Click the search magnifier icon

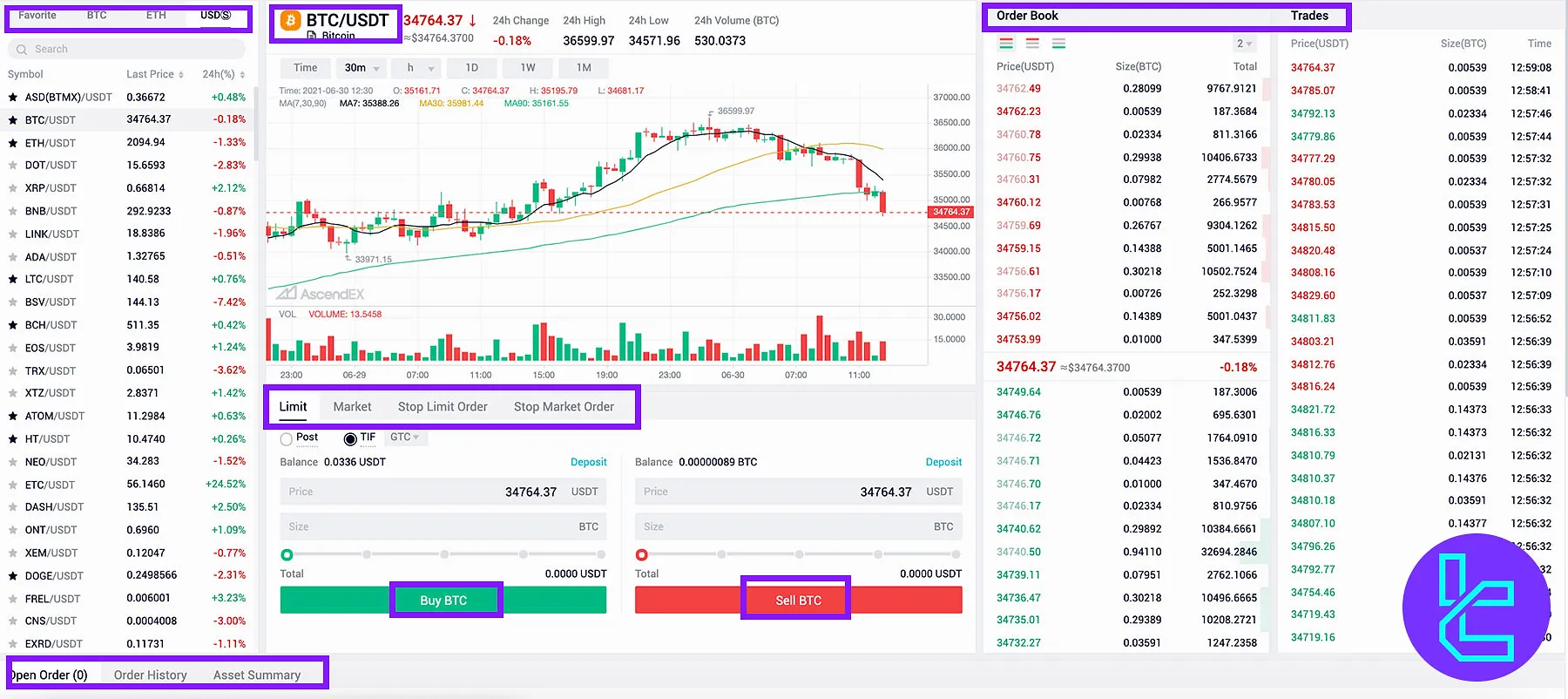(22, 50)
